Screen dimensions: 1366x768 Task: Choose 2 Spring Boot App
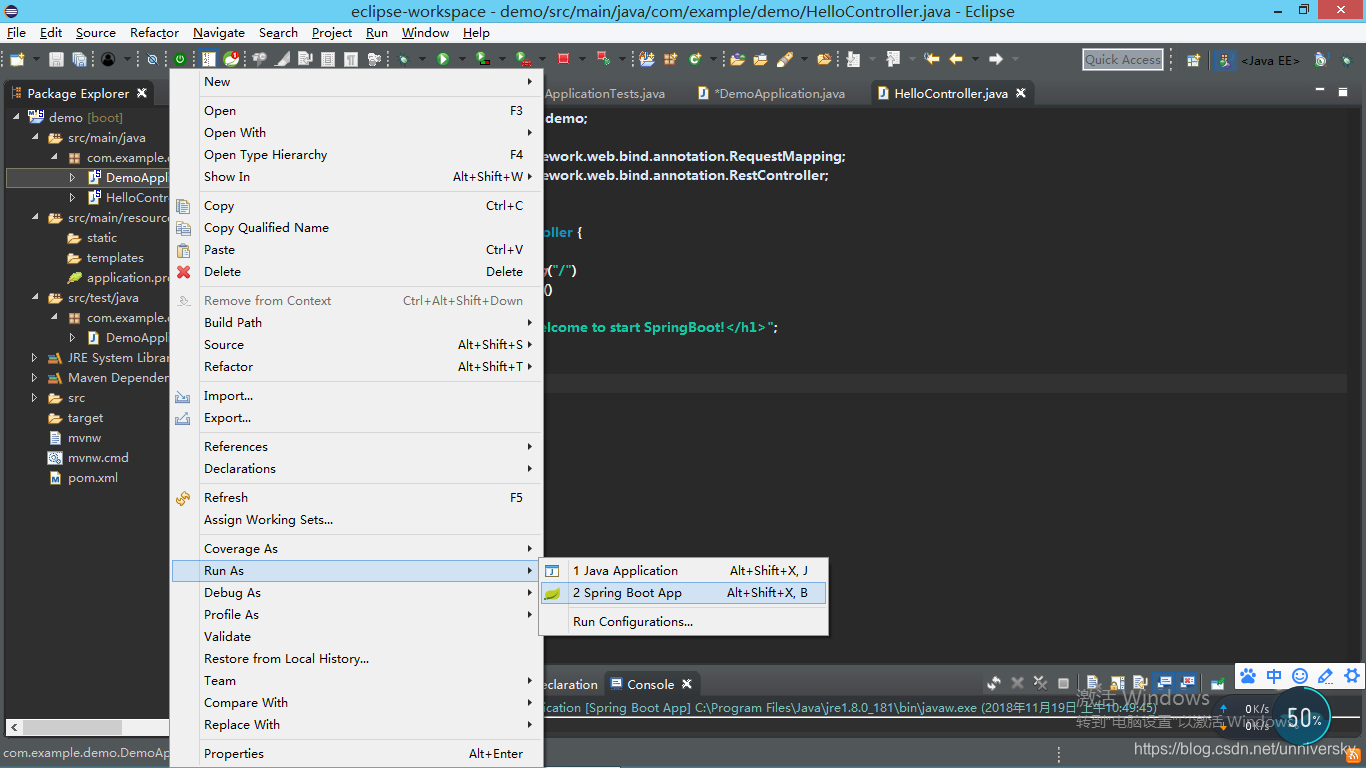pyautogui.click(x=684, y=593)
